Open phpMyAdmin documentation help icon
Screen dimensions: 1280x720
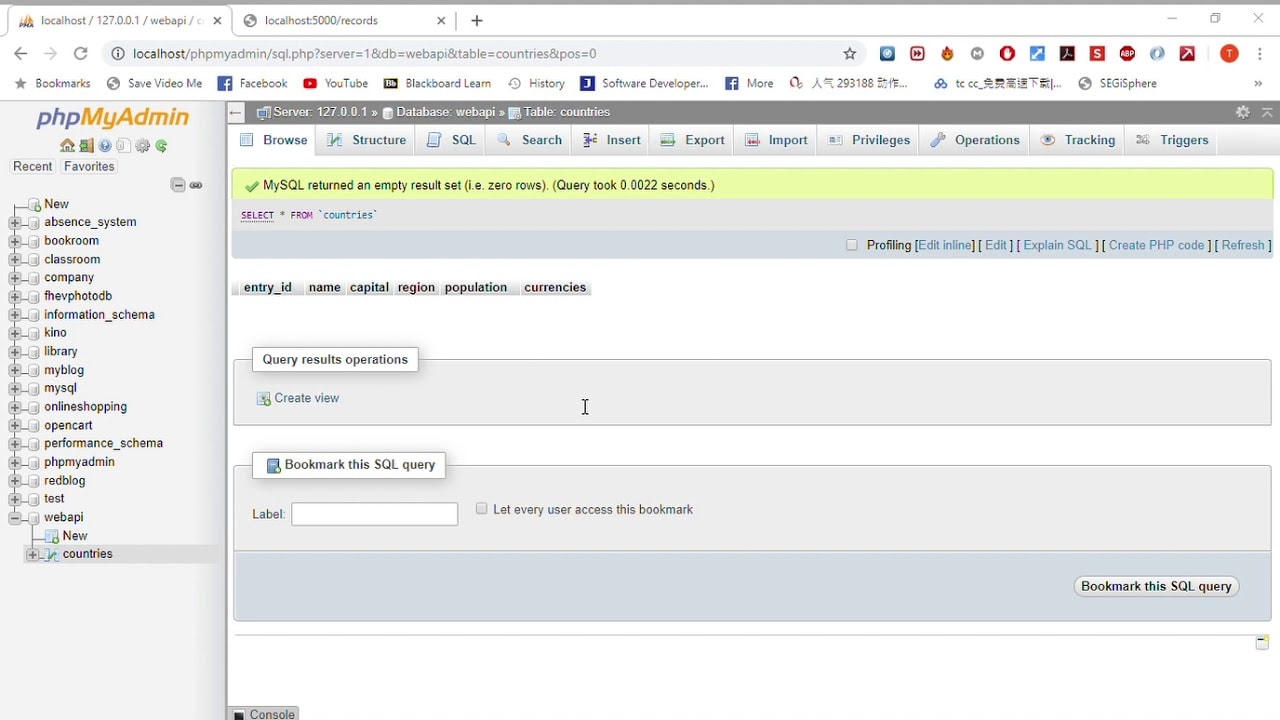pyautogui.click(x=105, y=146)
